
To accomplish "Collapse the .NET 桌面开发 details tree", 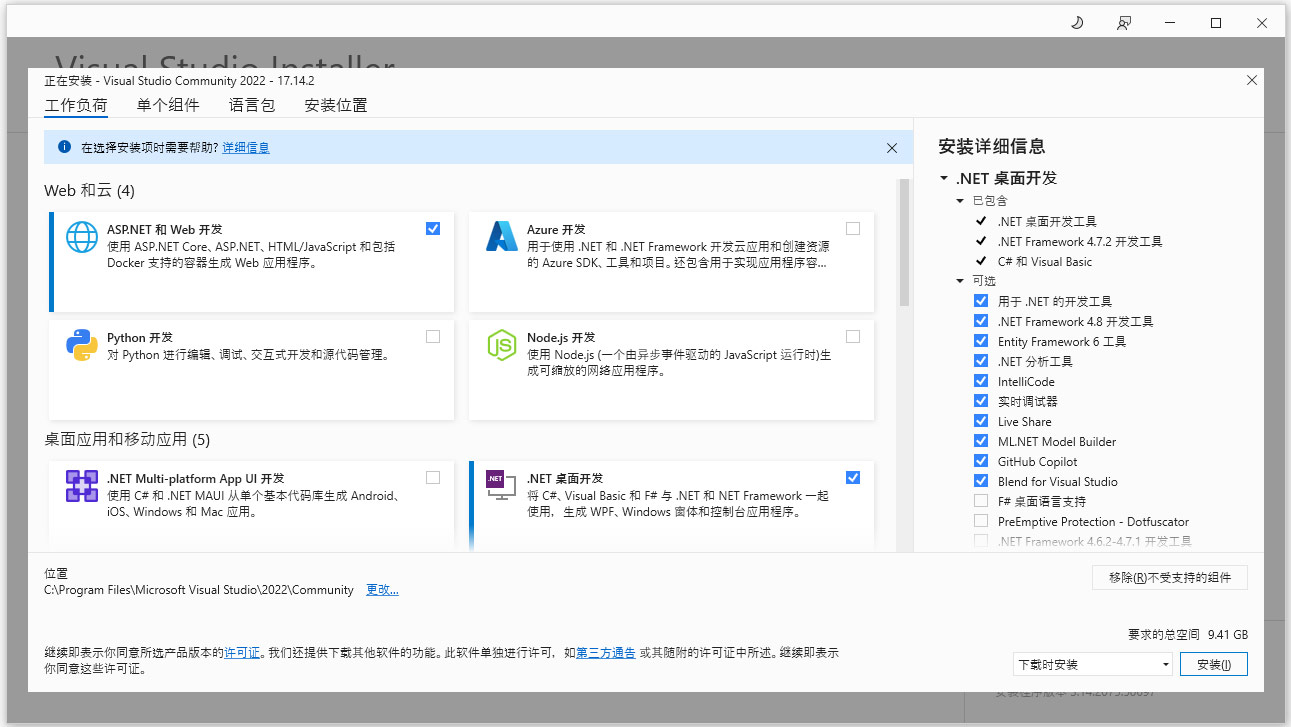I will coord(944,179).
